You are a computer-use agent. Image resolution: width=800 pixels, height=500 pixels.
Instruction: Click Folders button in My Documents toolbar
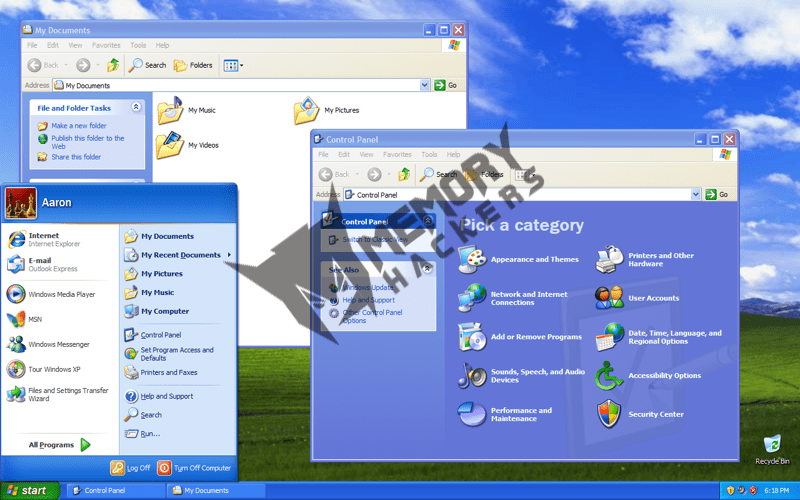[x=193, y=65]
